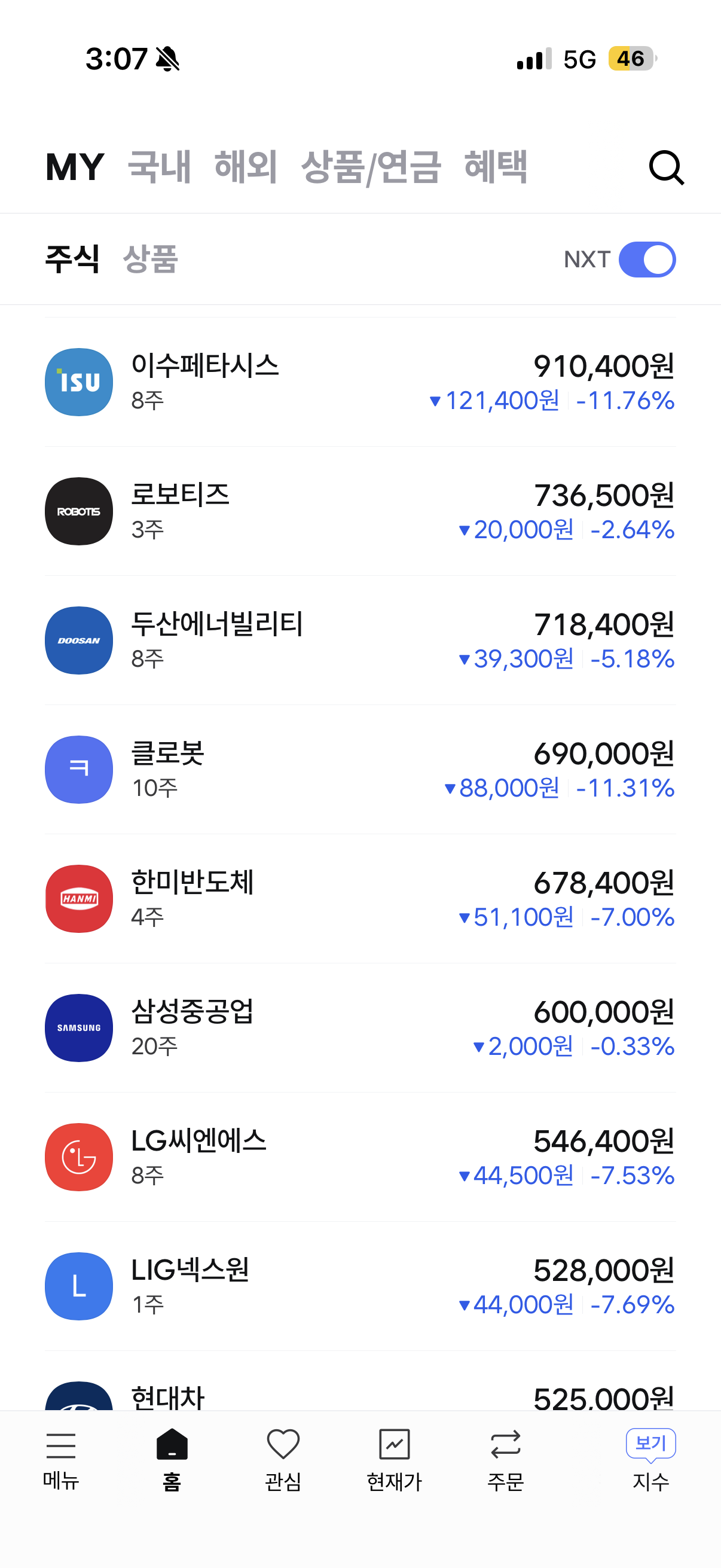The image size is (721, 1568).
Task: Open the 삼성중공업 holding row
Action: coord(360,1027)
